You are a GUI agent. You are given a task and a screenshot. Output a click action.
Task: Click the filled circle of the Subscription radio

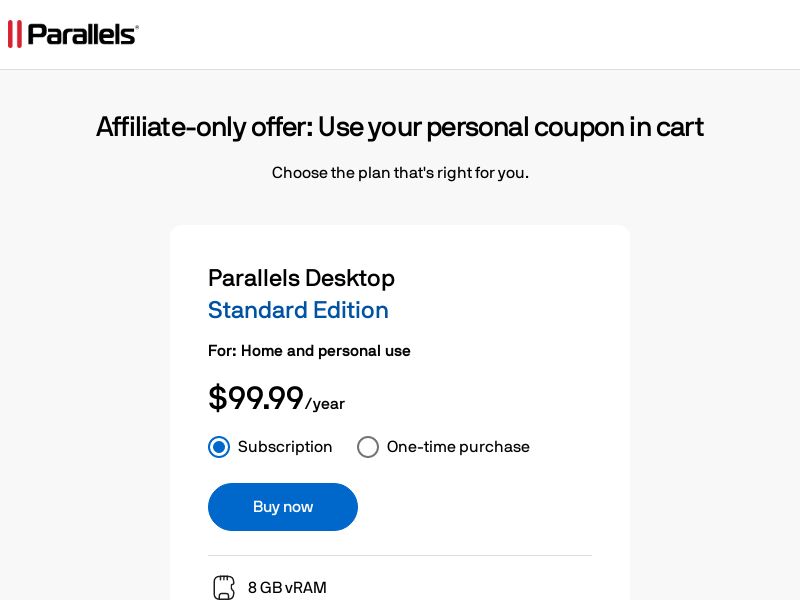[219, 447]
